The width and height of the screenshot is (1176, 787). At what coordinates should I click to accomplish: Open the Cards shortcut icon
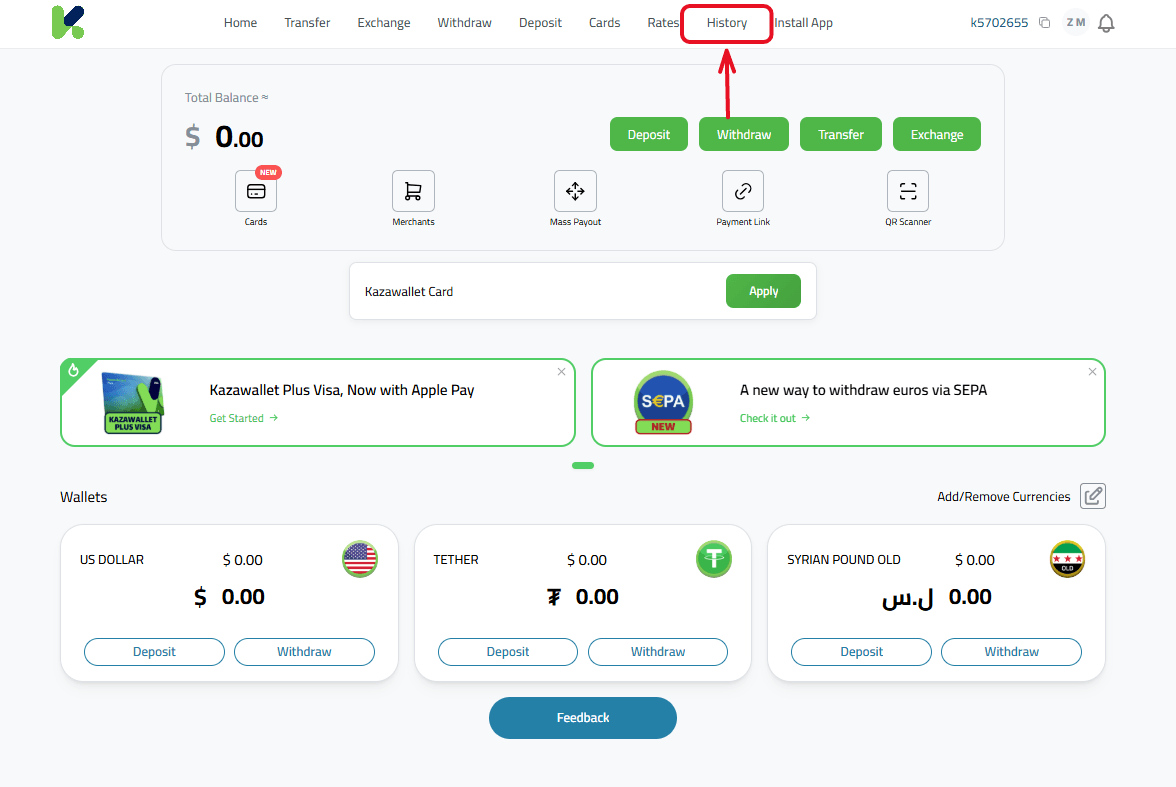click(256, 191)
